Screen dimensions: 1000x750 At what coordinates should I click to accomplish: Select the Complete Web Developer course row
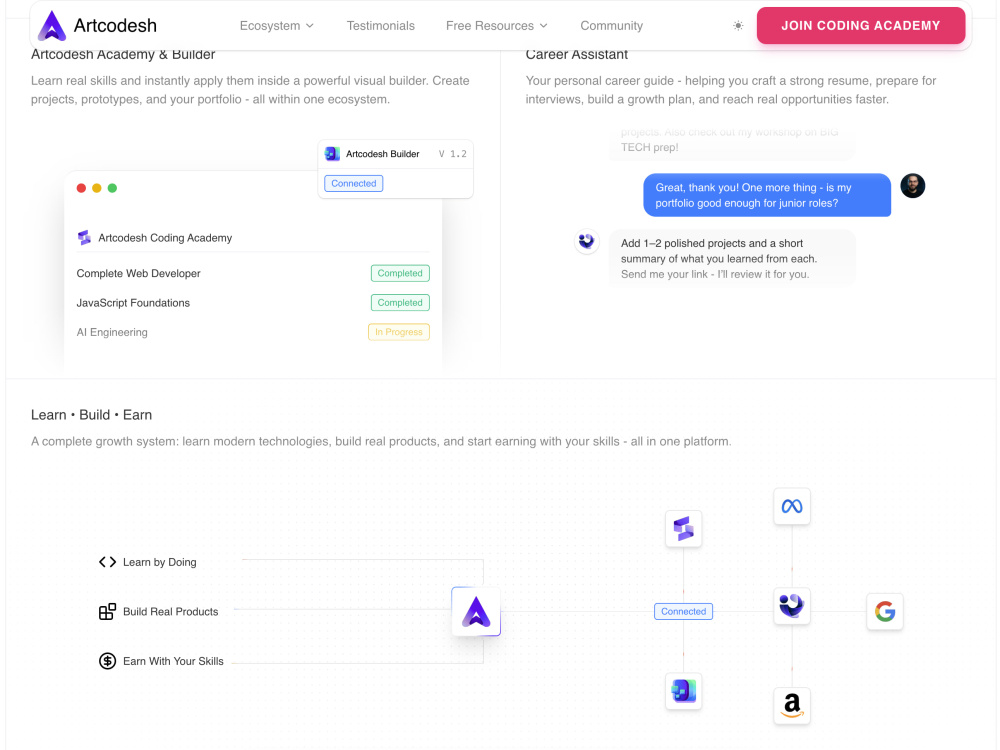pos(253,273)
